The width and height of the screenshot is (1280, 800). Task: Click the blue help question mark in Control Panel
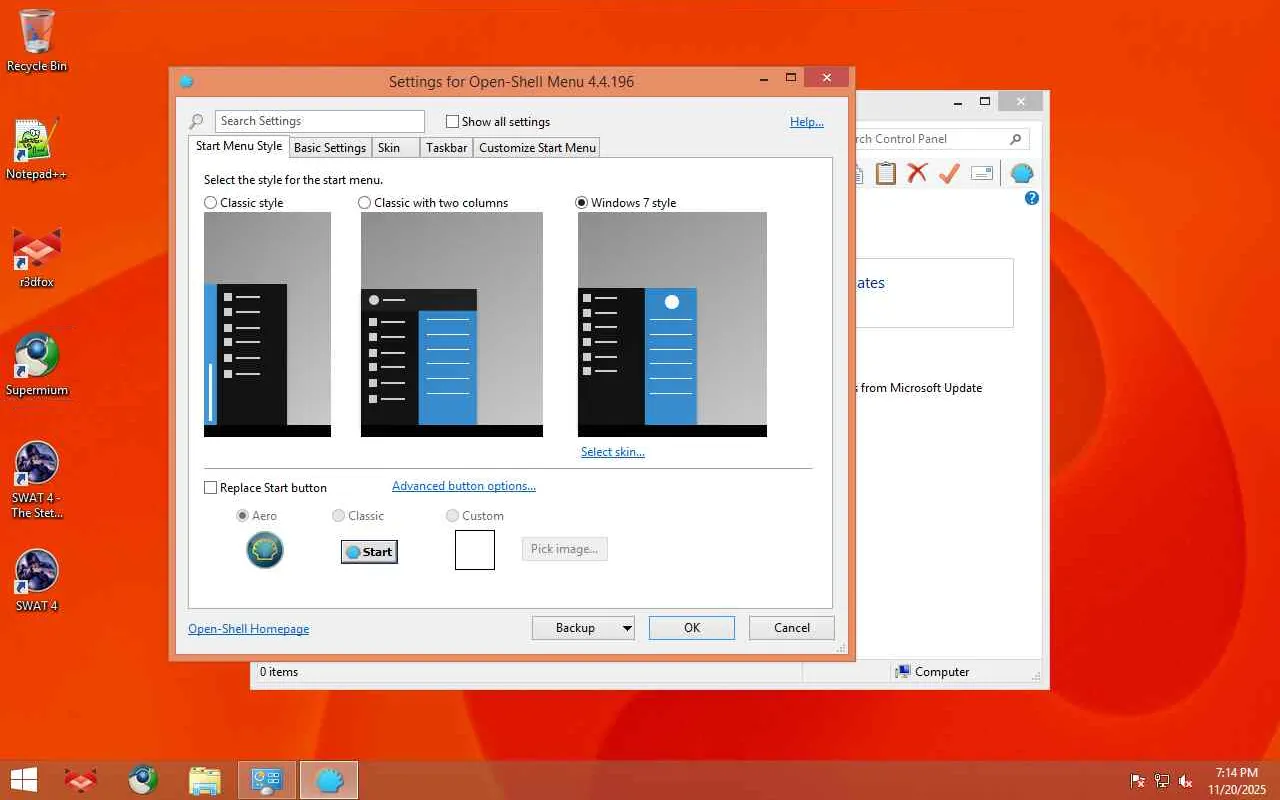pos(1032,198)
